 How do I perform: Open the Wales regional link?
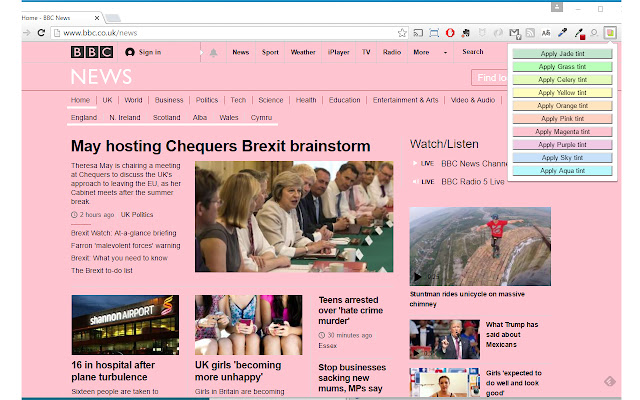(229, 118)
